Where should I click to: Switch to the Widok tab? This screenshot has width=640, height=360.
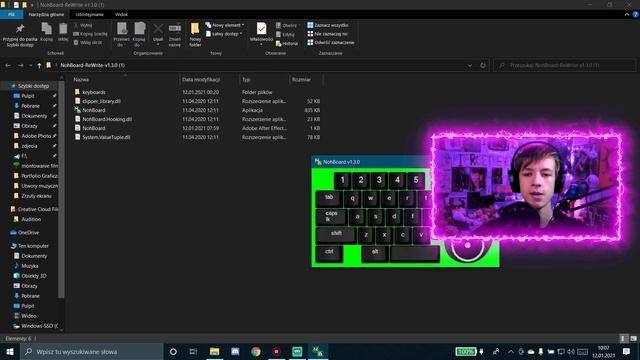(121, 14)
